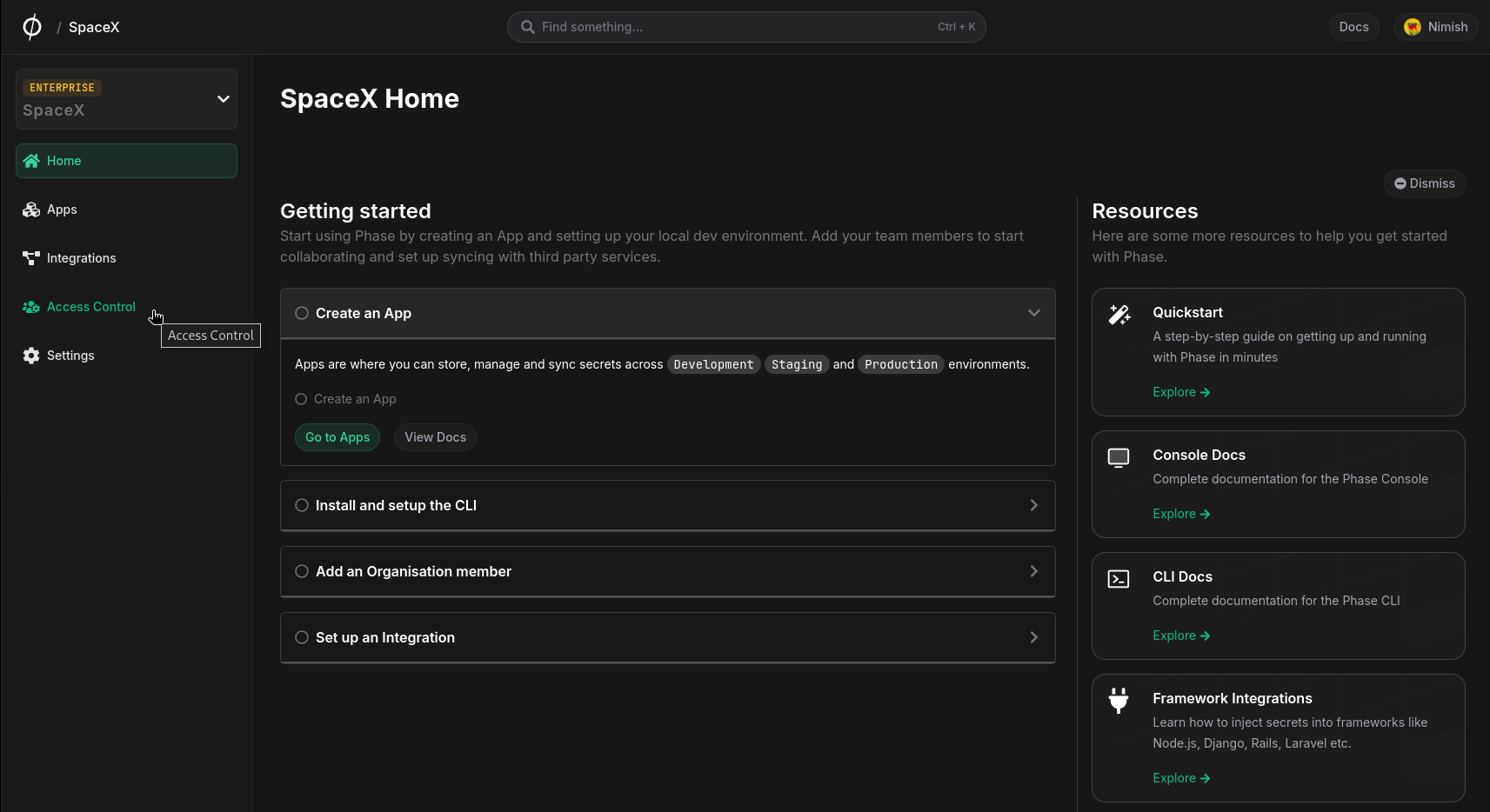1490x812 pixels.
Task: Click the Quickstart magic wand icon
Action: click(1119, 315)
